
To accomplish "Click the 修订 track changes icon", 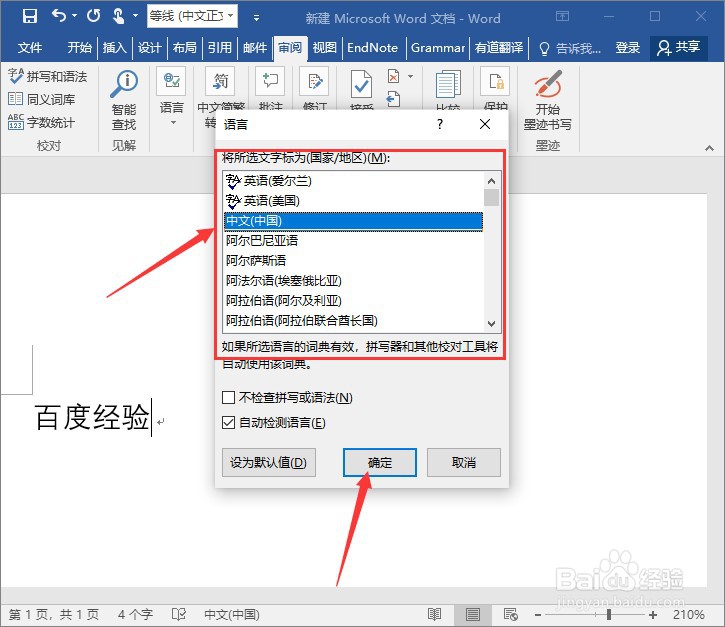I will 314,81.
